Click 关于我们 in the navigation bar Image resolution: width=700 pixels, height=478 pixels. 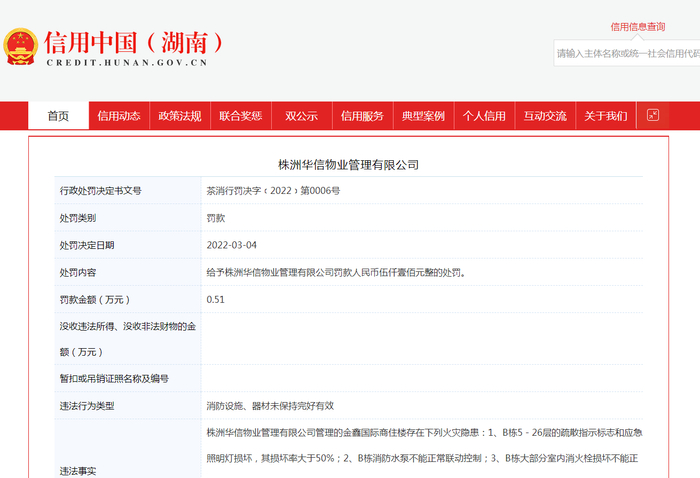606,116
